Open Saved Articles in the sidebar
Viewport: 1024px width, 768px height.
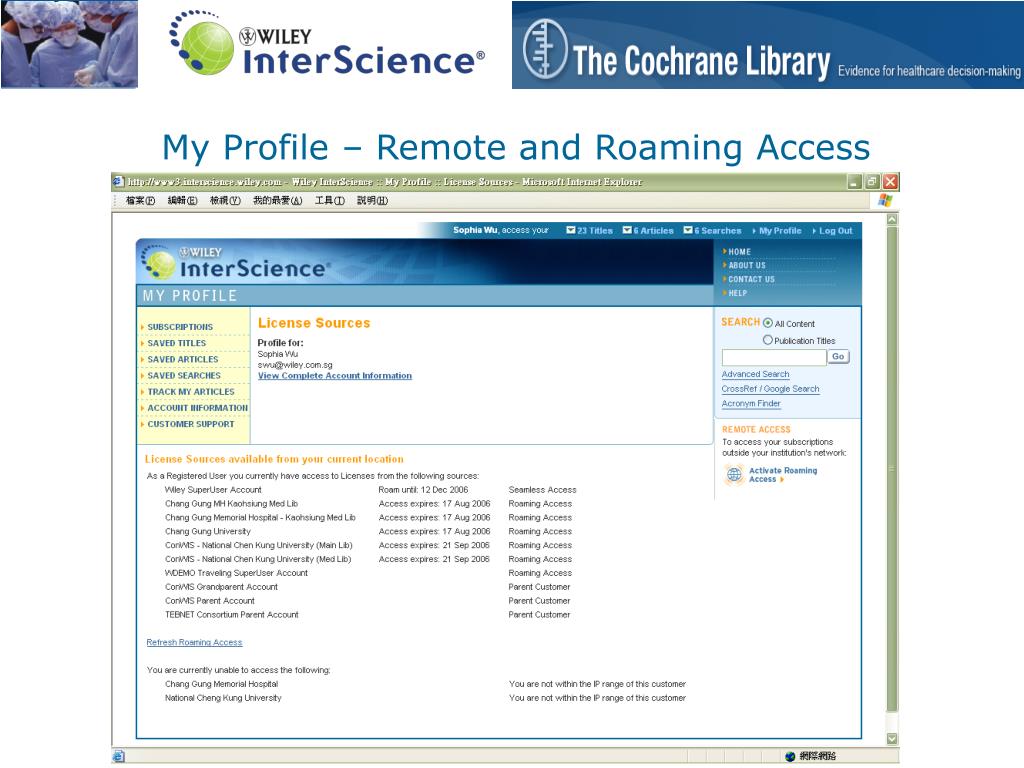[183, 359]
